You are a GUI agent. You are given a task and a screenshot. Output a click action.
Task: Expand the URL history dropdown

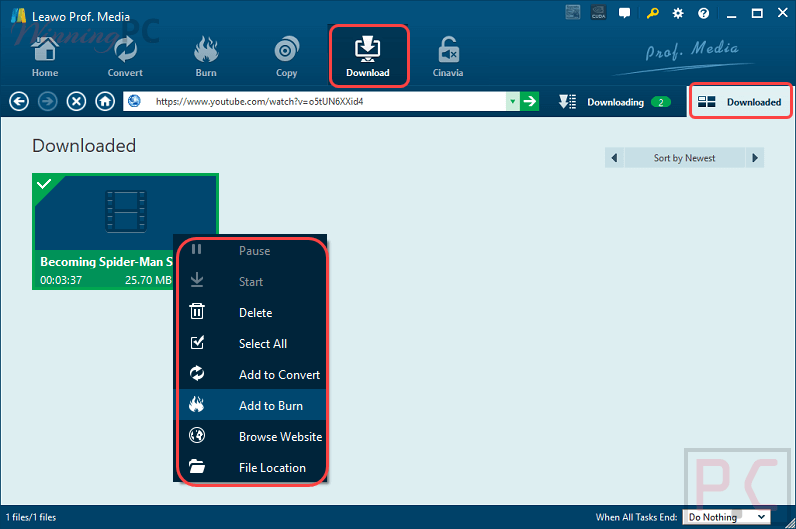[x=513, y=102]
